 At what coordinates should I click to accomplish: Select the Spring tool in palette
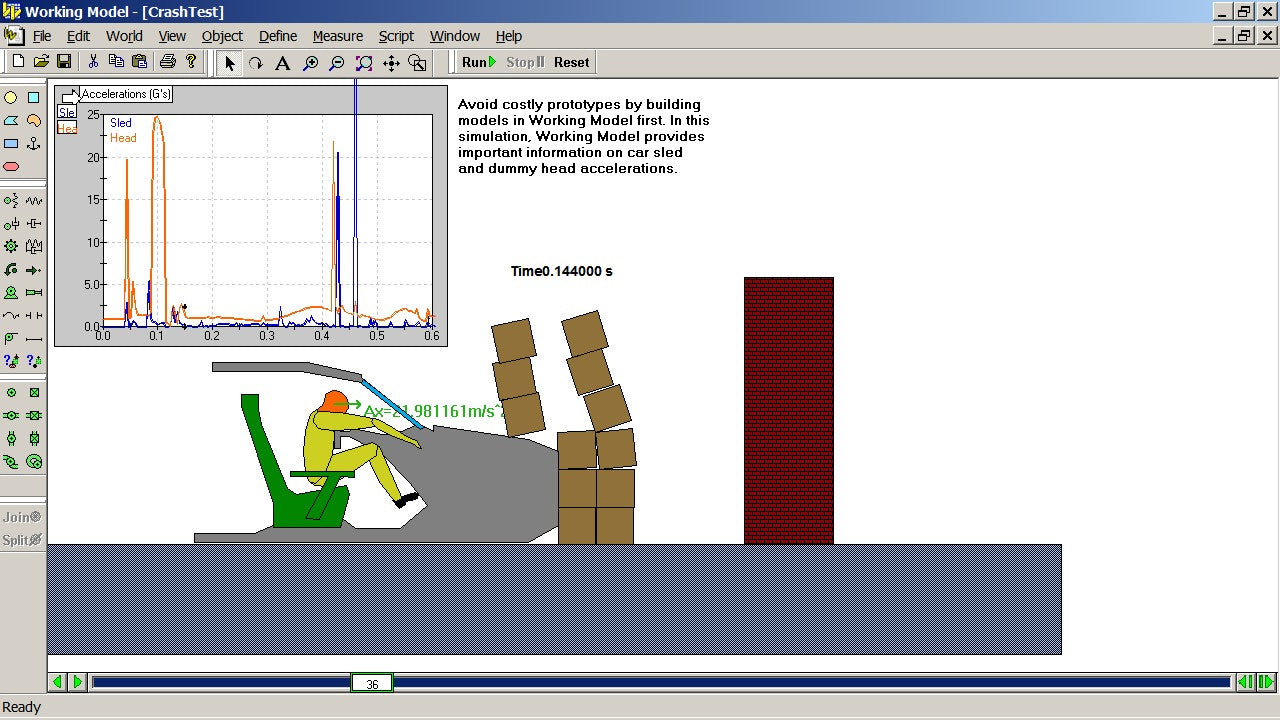[33, 201]
